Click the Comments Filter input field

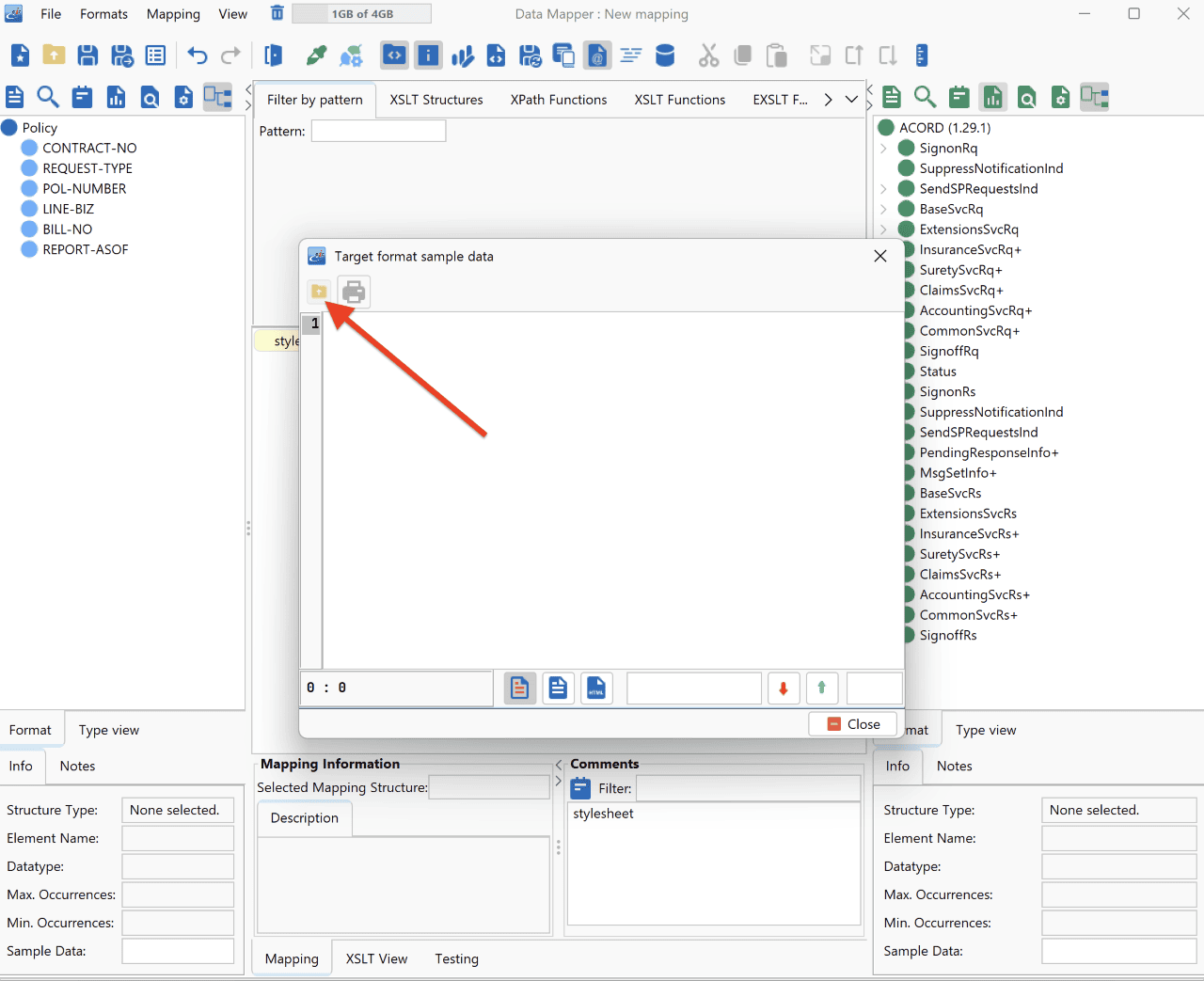pyautogui.click(x=749, y=788)
